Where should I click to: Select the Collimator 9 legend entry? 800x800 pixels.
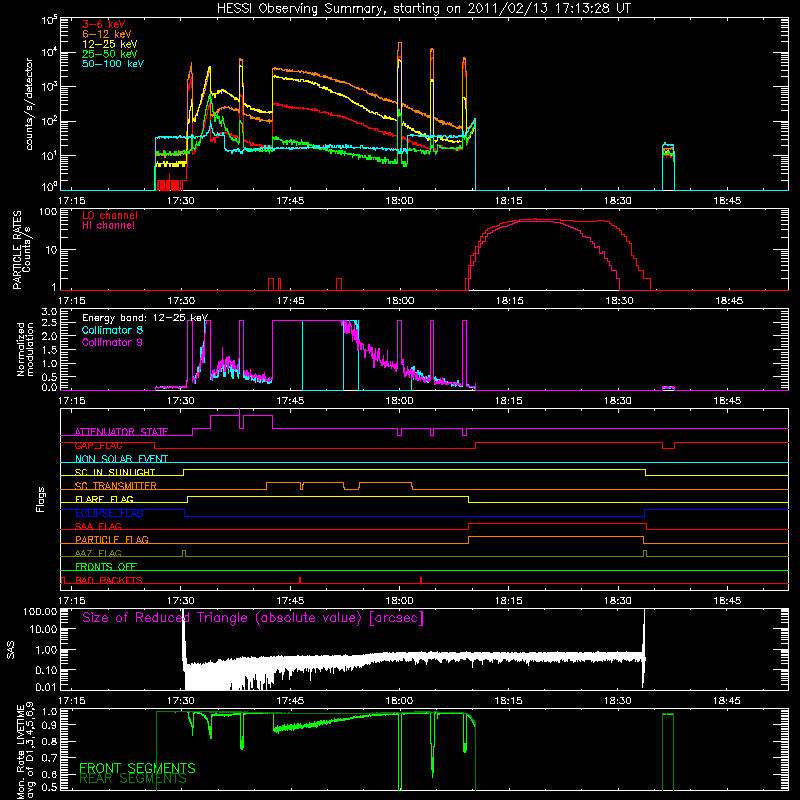tap(112, 342)
